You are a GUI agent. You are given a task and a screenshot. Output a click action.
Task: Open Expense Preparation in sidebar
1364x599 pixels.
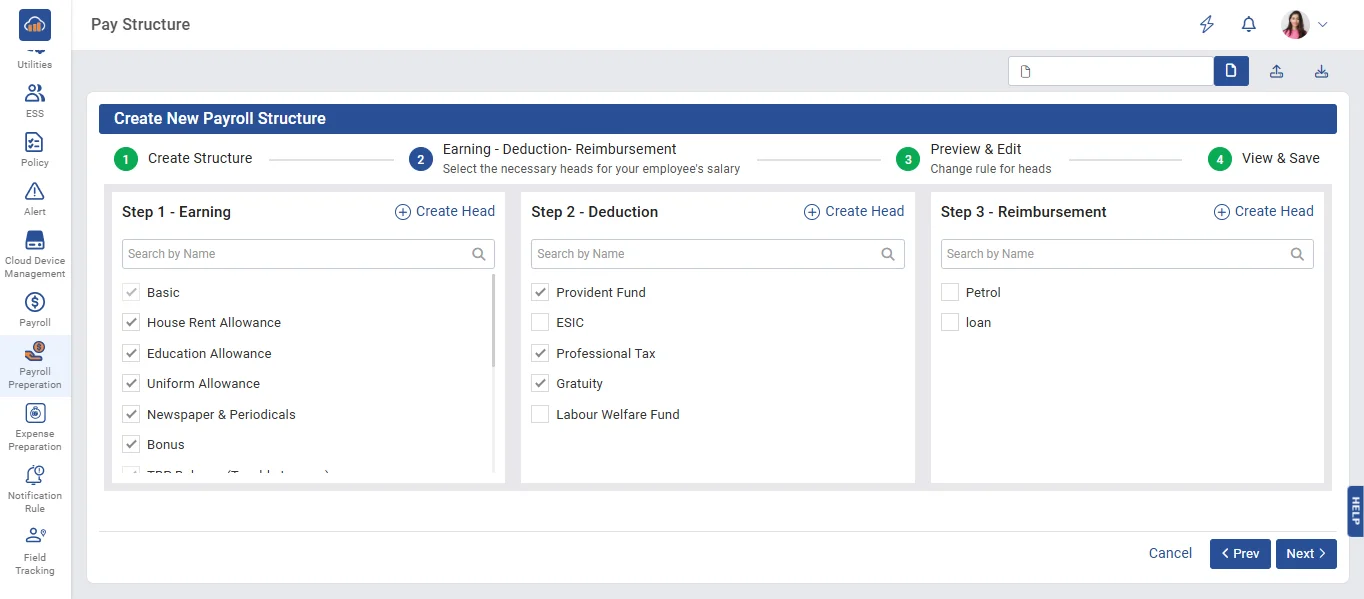(35, 426)
